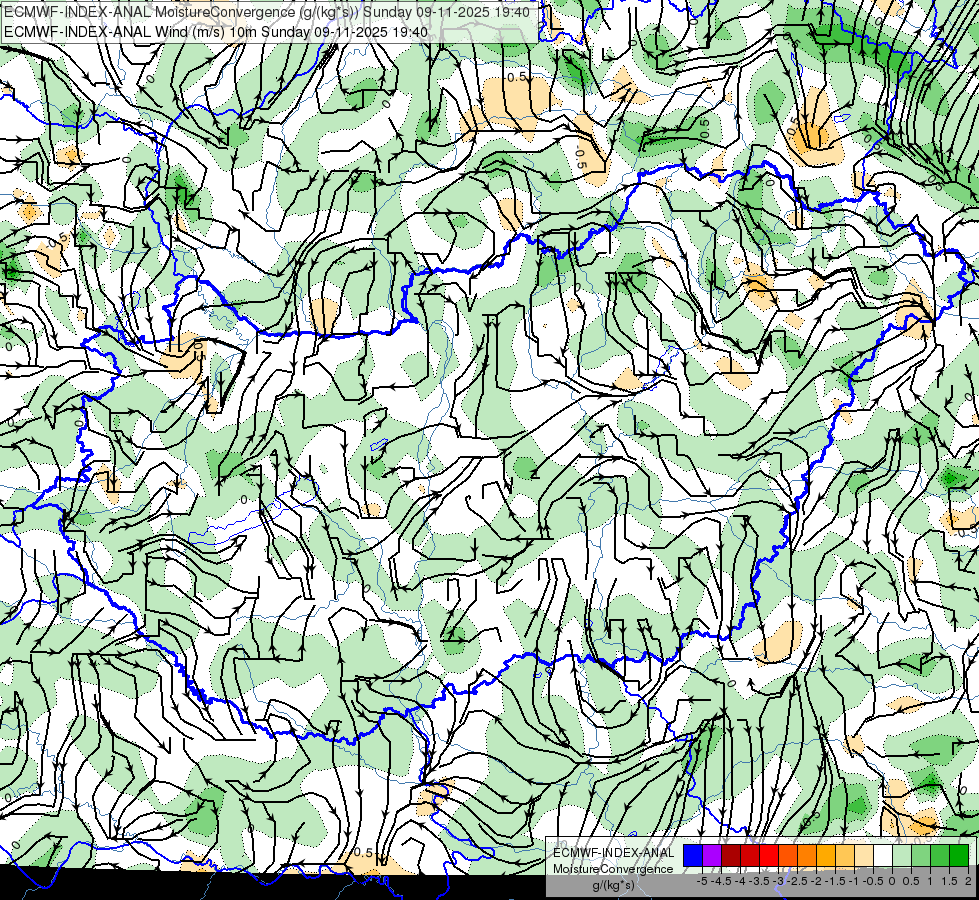Viewport: 979px width, 900px height.
Task: Click the darkest green swatch between 1.5 and 2
Action: [959, 855]
